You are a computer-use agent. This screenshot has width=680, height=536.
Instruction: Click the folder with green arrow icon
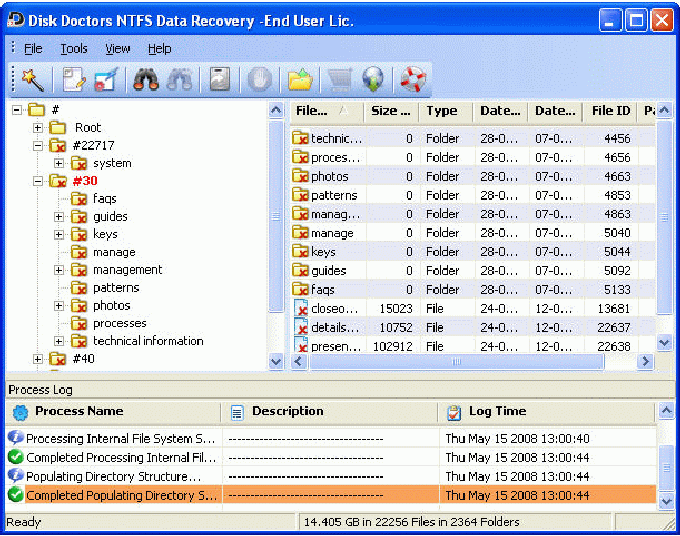(x=300, y=79)
